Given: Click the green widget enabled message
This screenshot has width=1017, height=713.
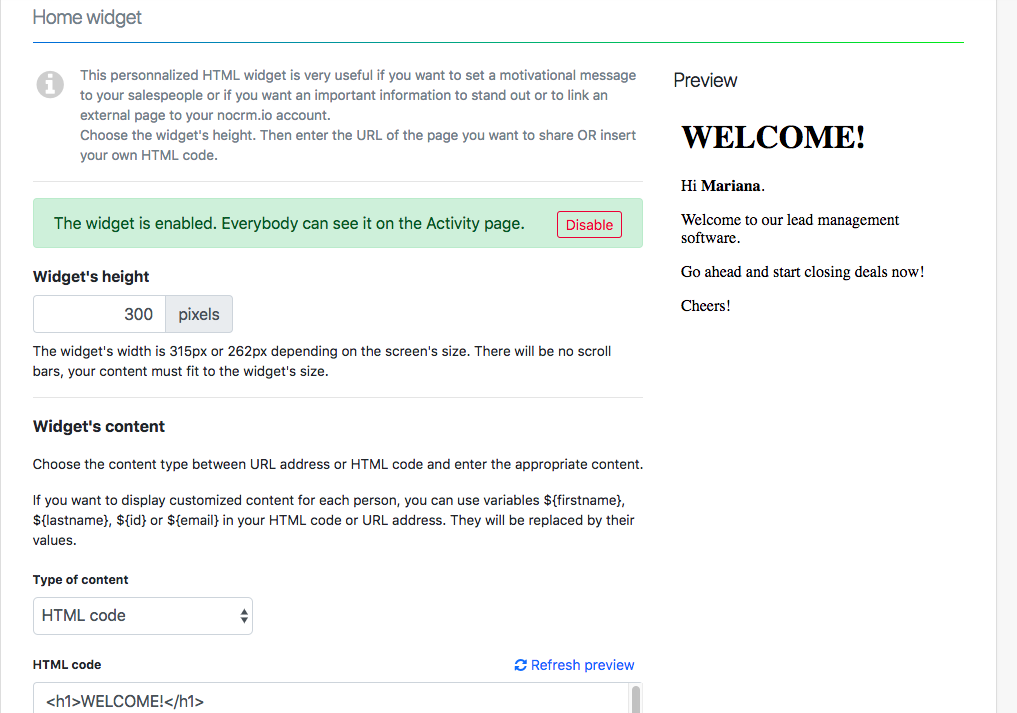Looking at the screenshot, I should [x=289, y=223].
